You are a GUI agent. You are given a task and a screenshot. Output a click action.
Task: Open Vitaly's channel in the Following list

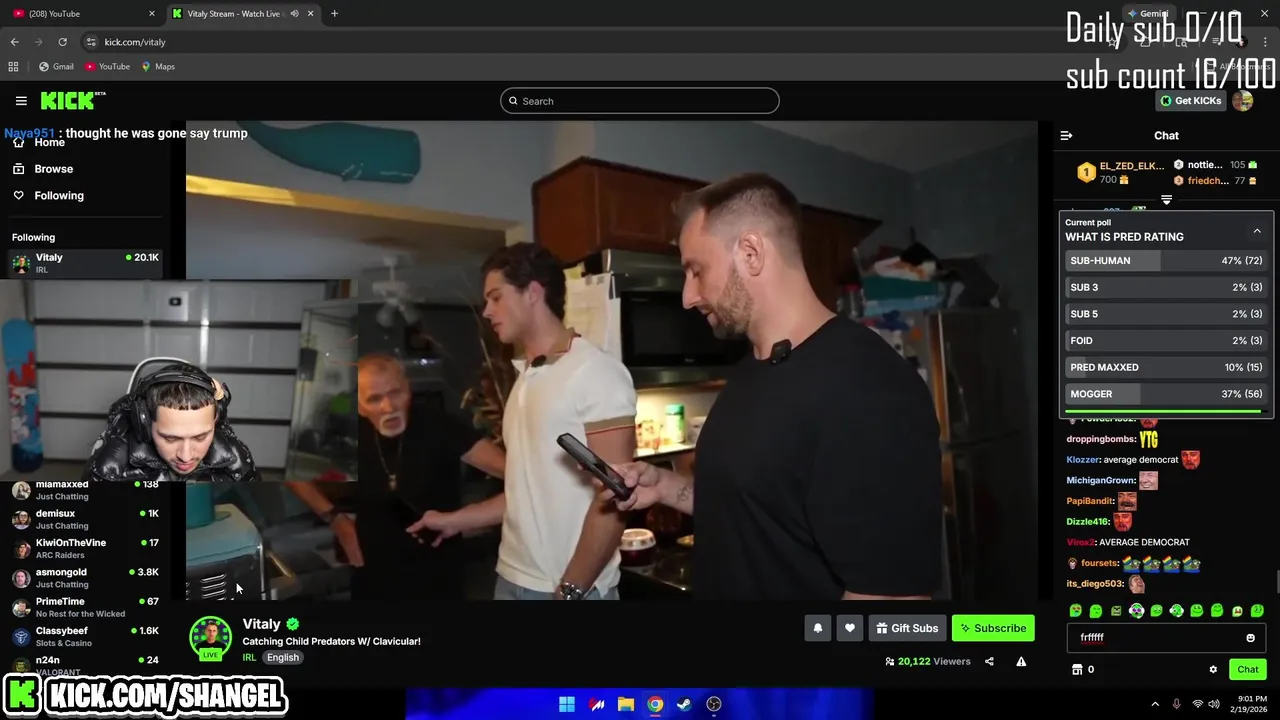pyautogui.click(x=85, y=263)
